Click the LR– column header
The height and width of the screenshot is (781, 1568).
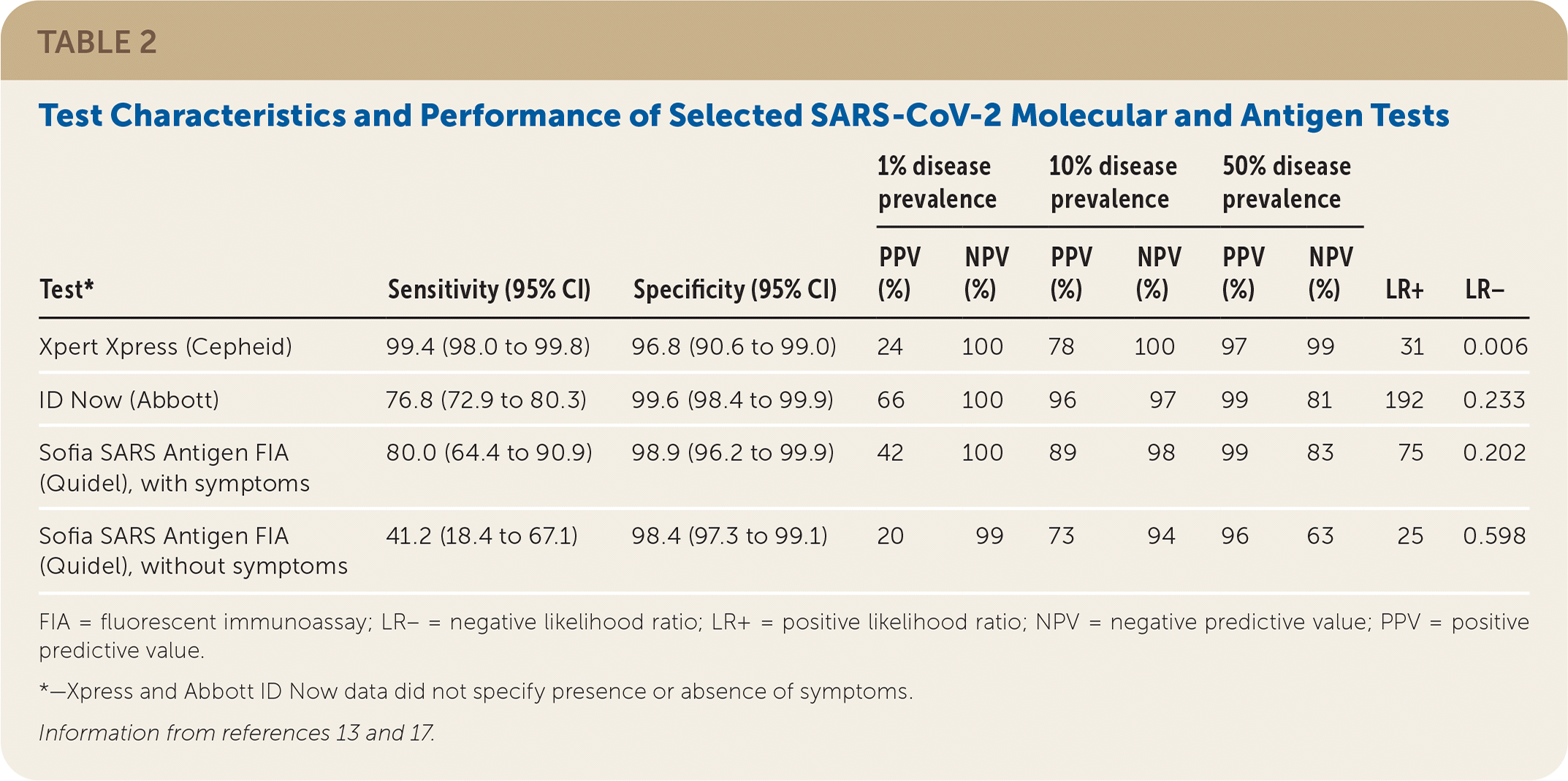click(1484, 290)
